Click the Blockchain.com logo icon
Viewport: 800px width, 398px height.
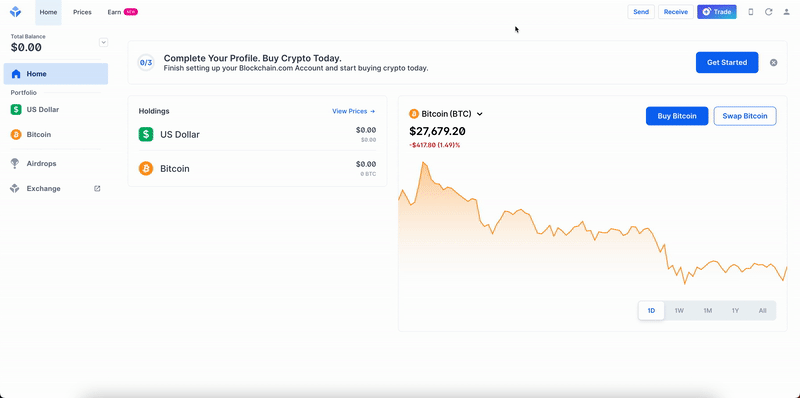click(x=15, y=12)
